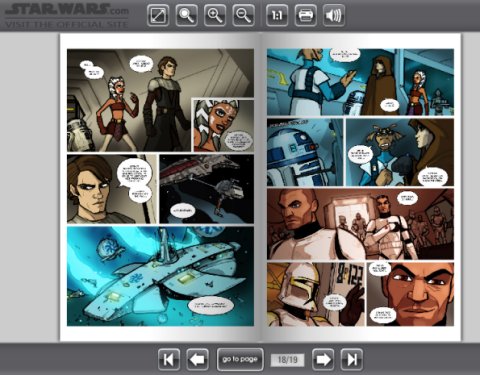Click the fullscreen expand icon
This screenshot has width=480, height=375.
158,15
